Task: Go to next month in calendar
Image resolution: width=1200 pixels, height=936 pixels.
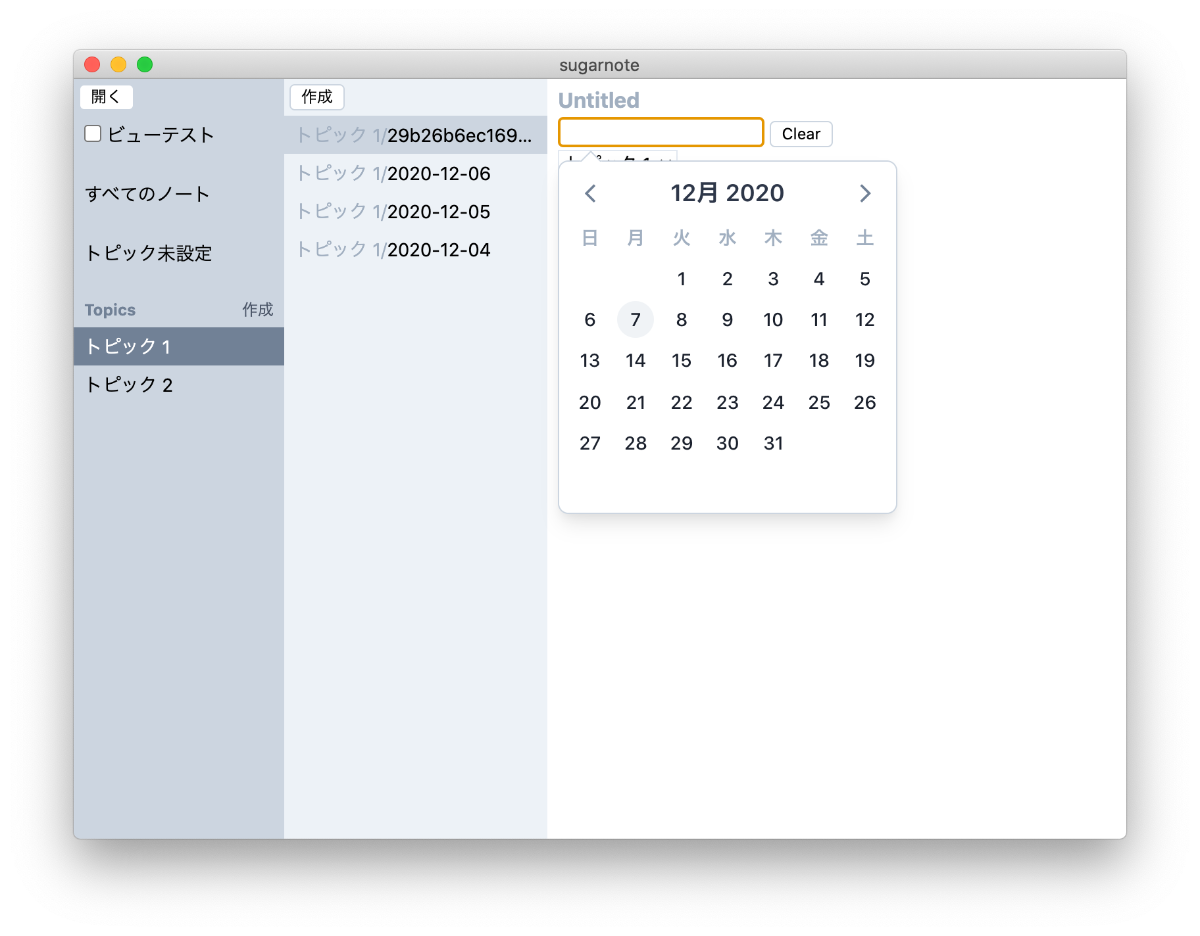Action: (865, 194)
